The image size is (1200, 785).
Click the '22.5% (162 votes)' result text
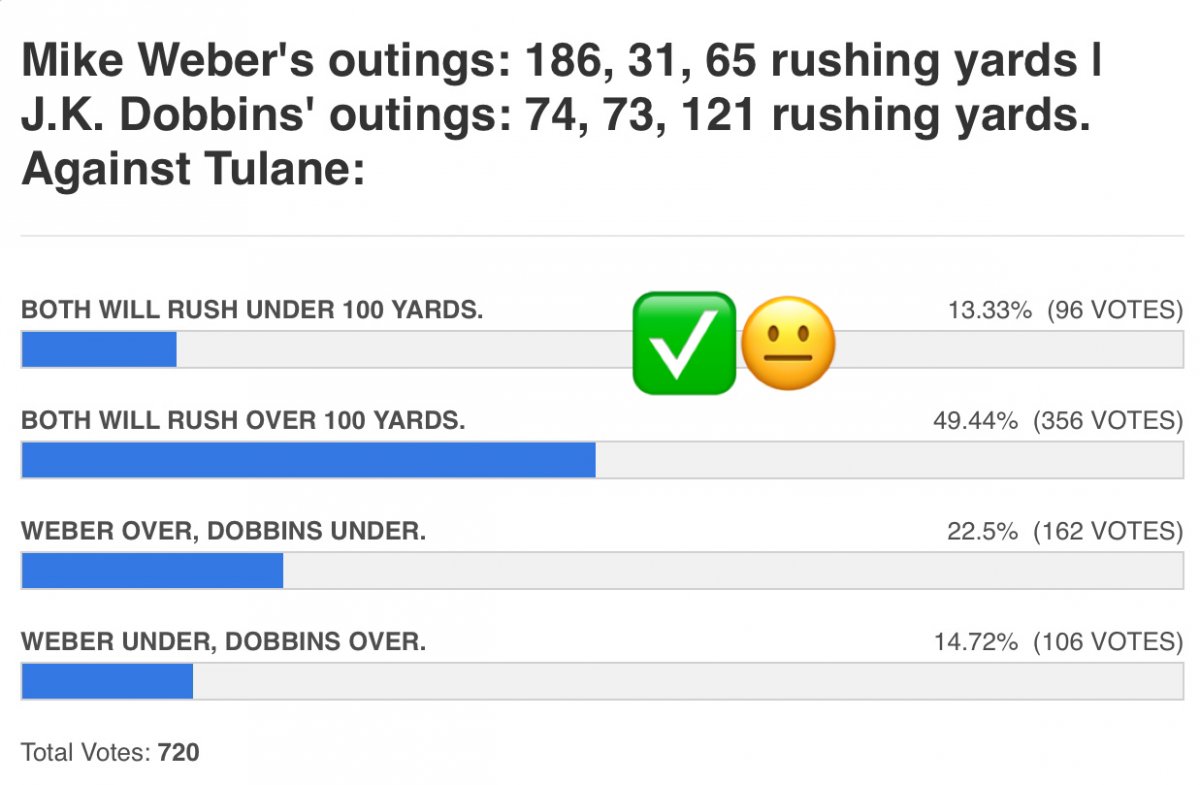click(x=1065, y=531)
